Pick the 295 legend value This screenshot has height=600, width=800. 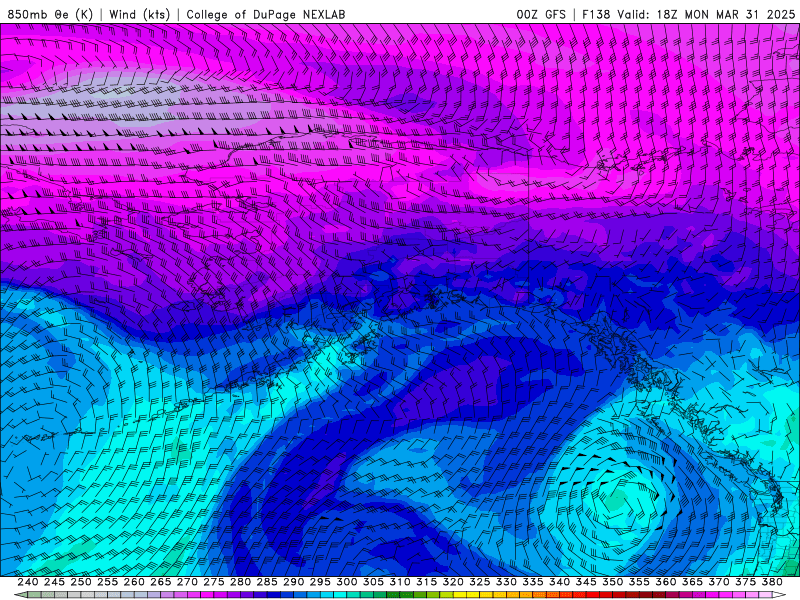[320, 582]
